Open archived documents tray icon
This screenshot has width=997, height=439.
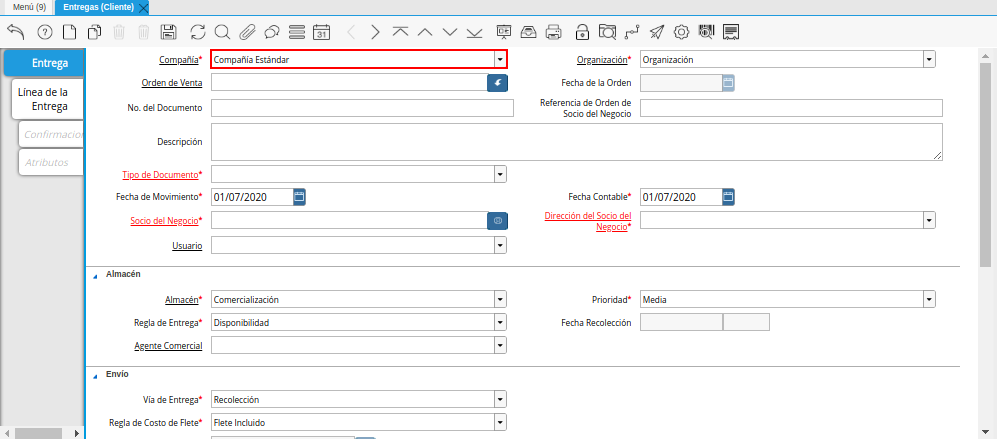(x=529, y=32)
